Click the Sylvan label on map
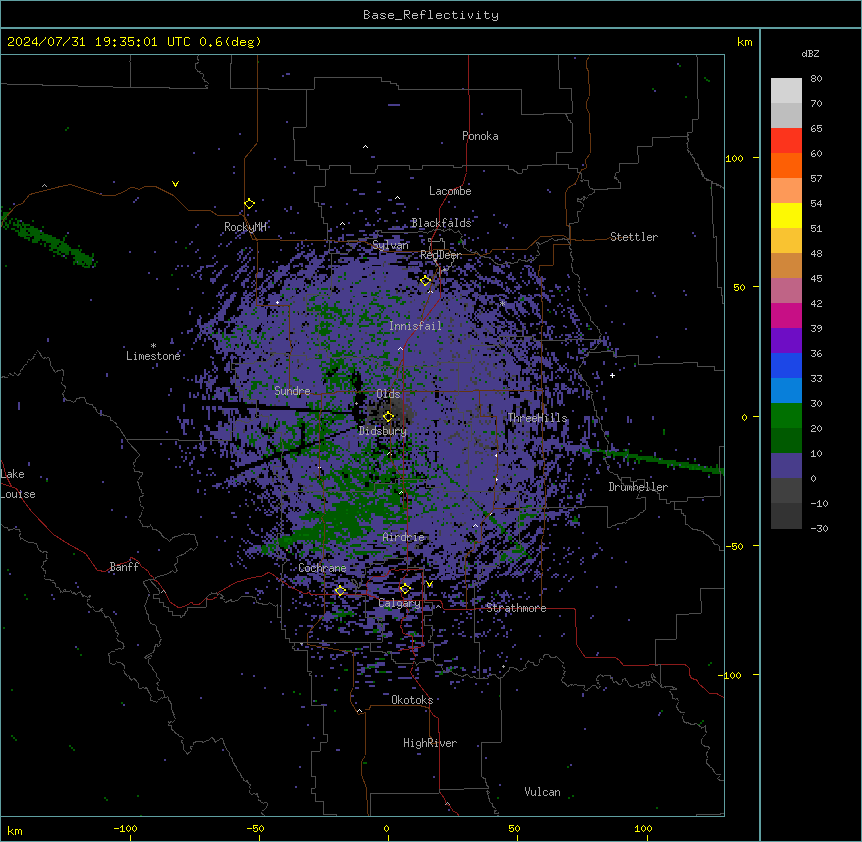Image resolution: width=862 pixels, height=842 pixels. [x=390, y=245]
